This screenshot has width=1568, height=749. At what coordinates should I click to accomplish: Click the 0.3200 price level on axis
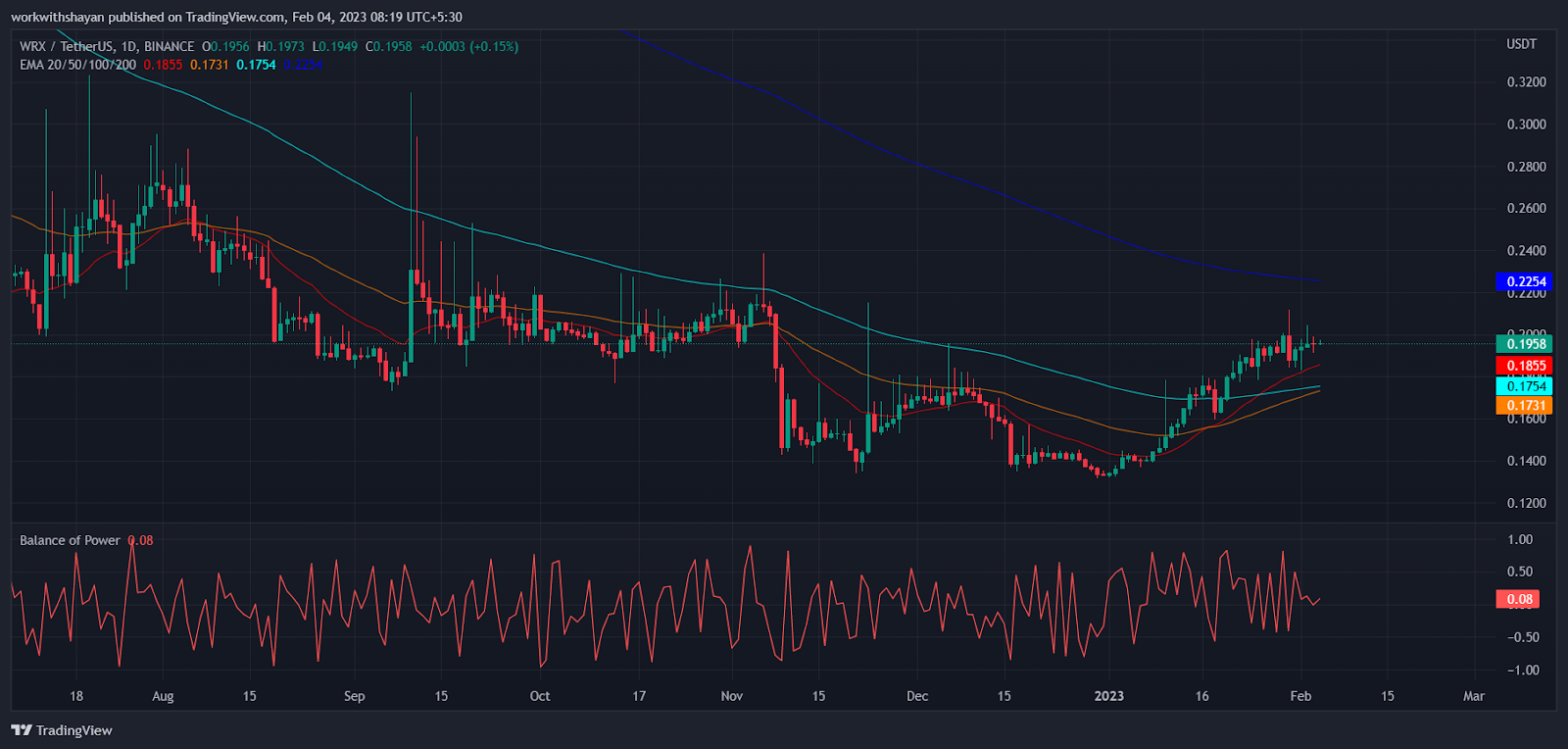(1526, 81)
